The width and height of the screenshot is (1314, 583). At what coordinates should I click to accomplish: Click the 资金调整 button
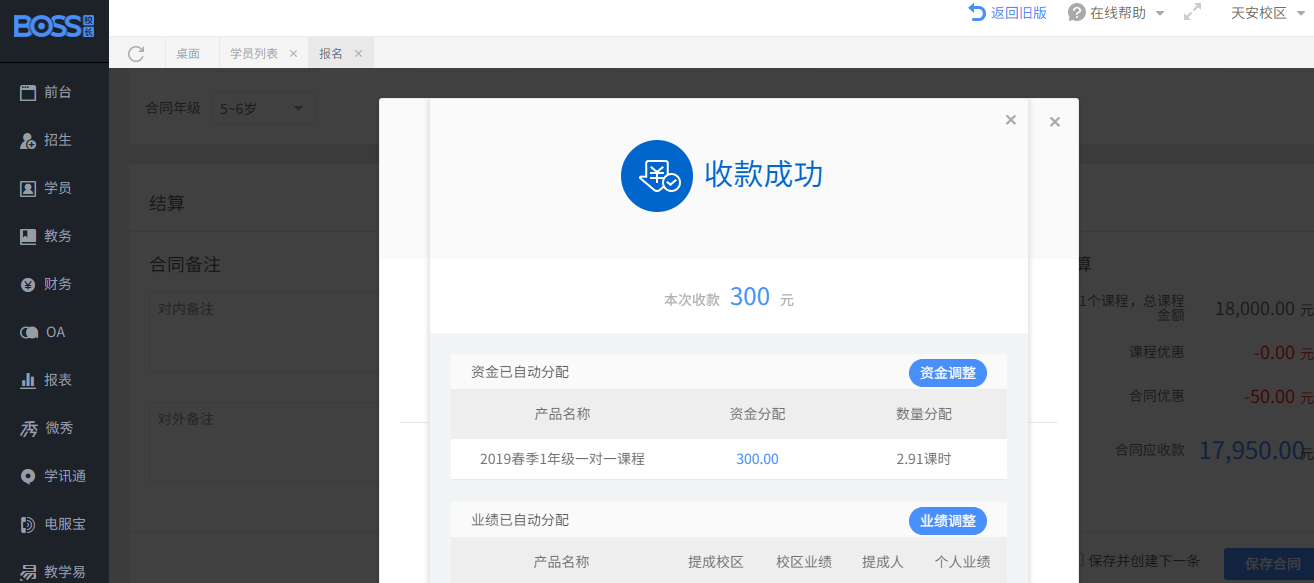point(948,372)
